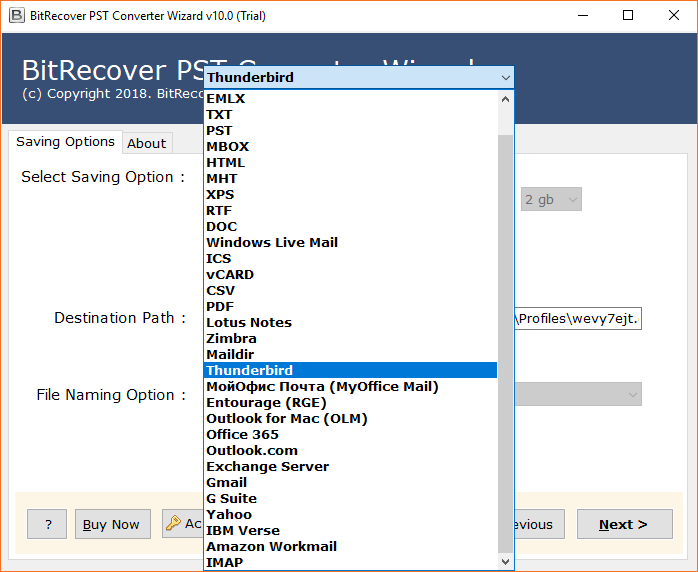Select Outlook.com saving option
The height and width of the screenshot is (572, 698).
coord(350,450)
